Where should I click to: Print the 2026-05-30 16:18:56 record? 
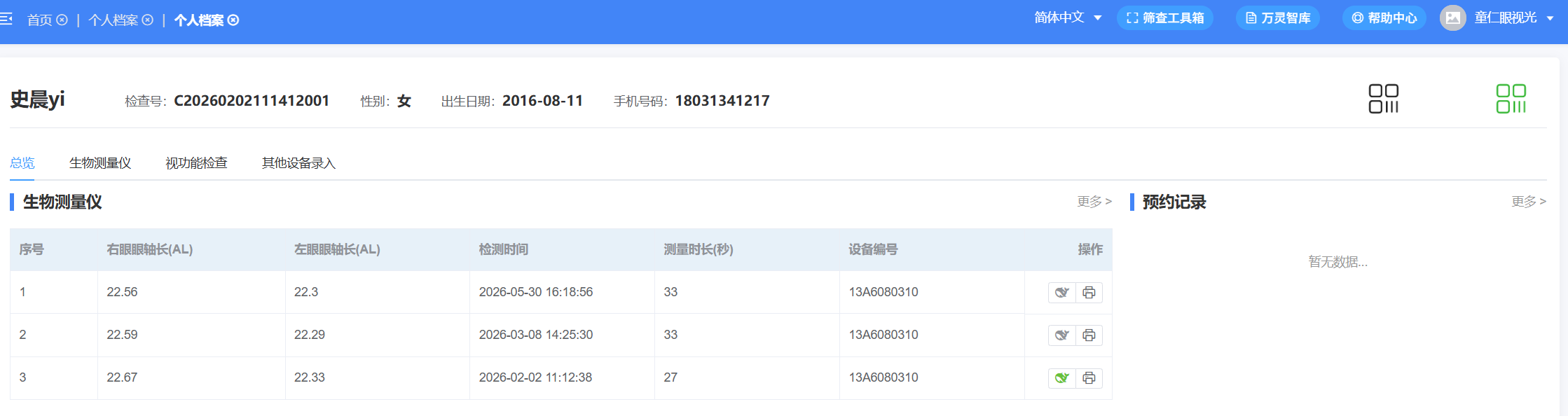1089,293
